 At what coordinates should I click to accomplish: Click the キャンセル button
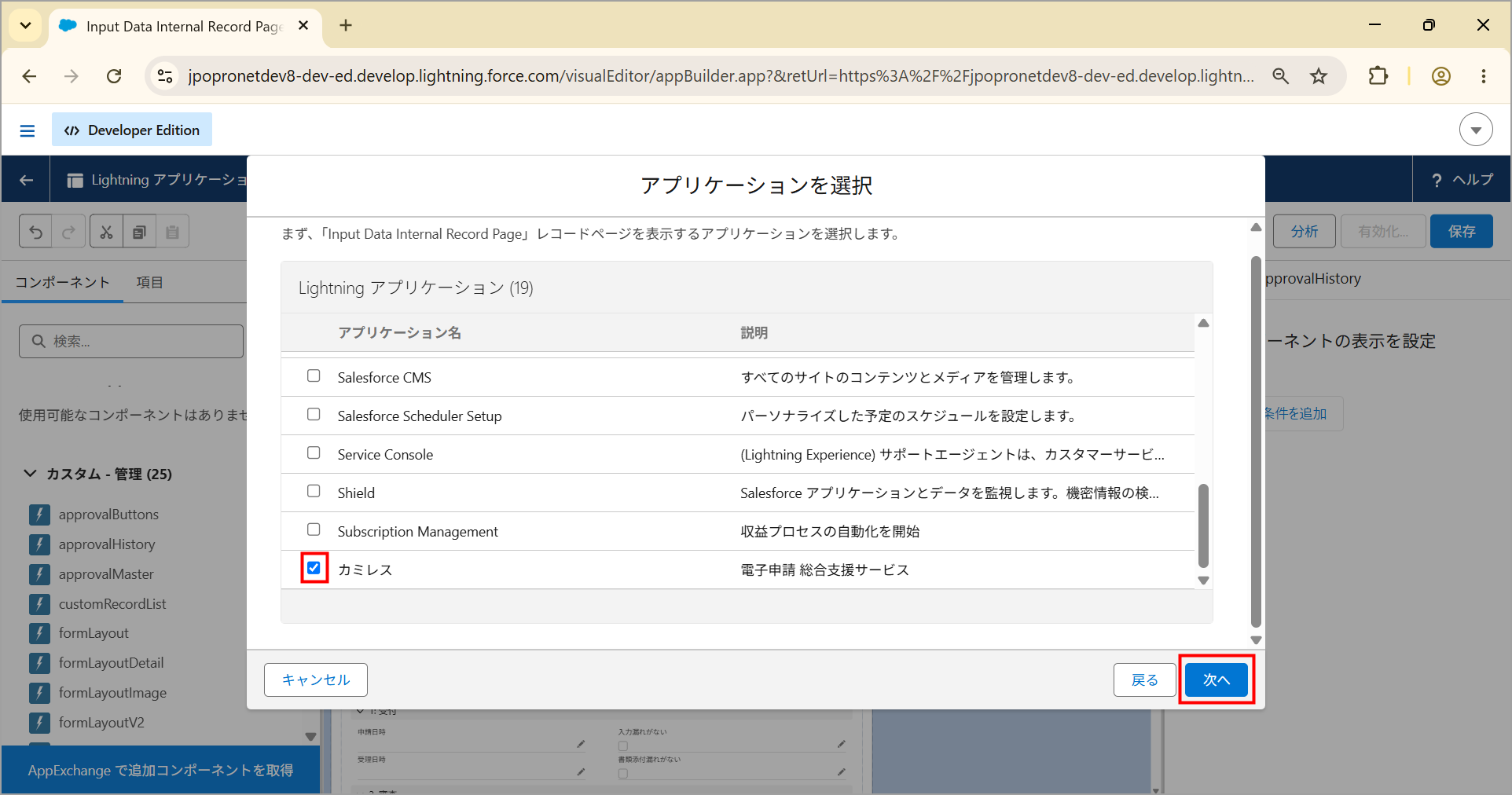click(316, 680)
